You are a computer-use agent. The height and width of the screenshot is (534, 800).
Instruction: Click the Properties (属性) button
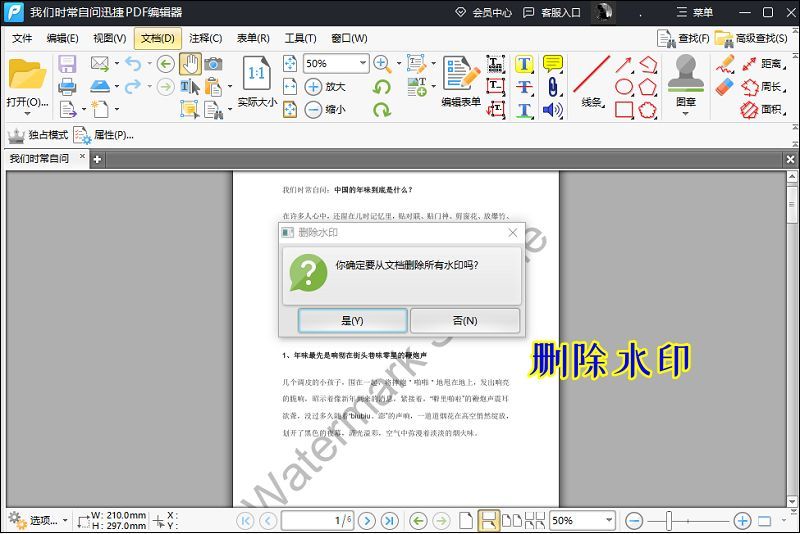(104, 135)
